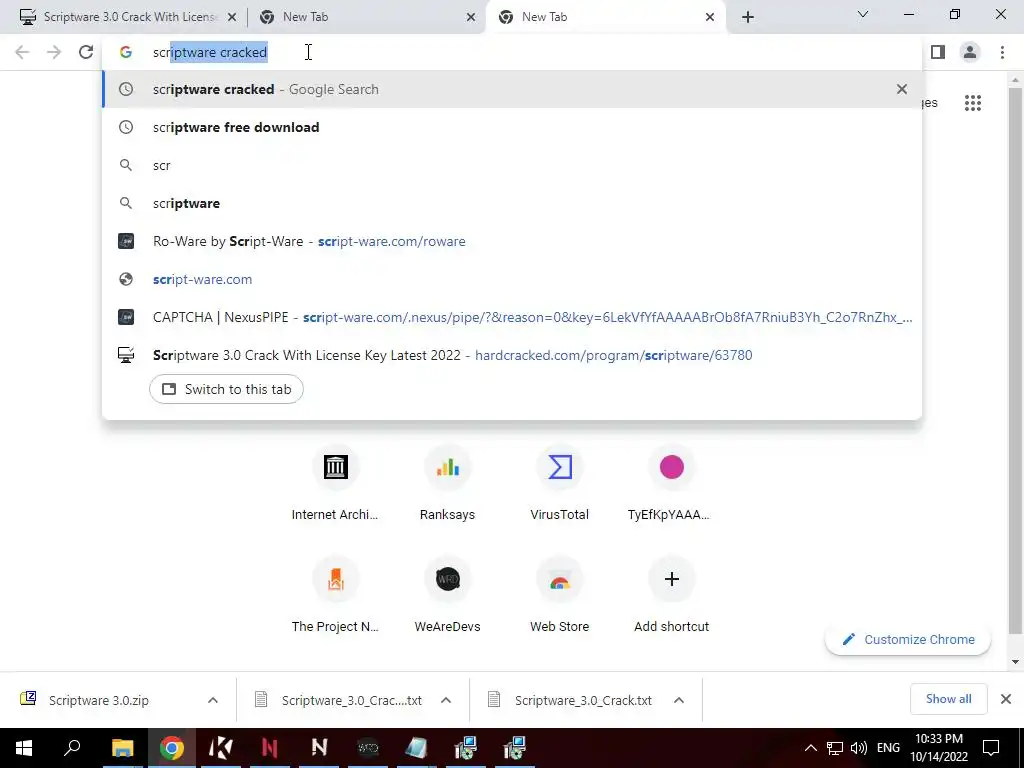This screenshot has width=1024, height=768.
Task: Close the active New Tab
Action: coord(710,17)
